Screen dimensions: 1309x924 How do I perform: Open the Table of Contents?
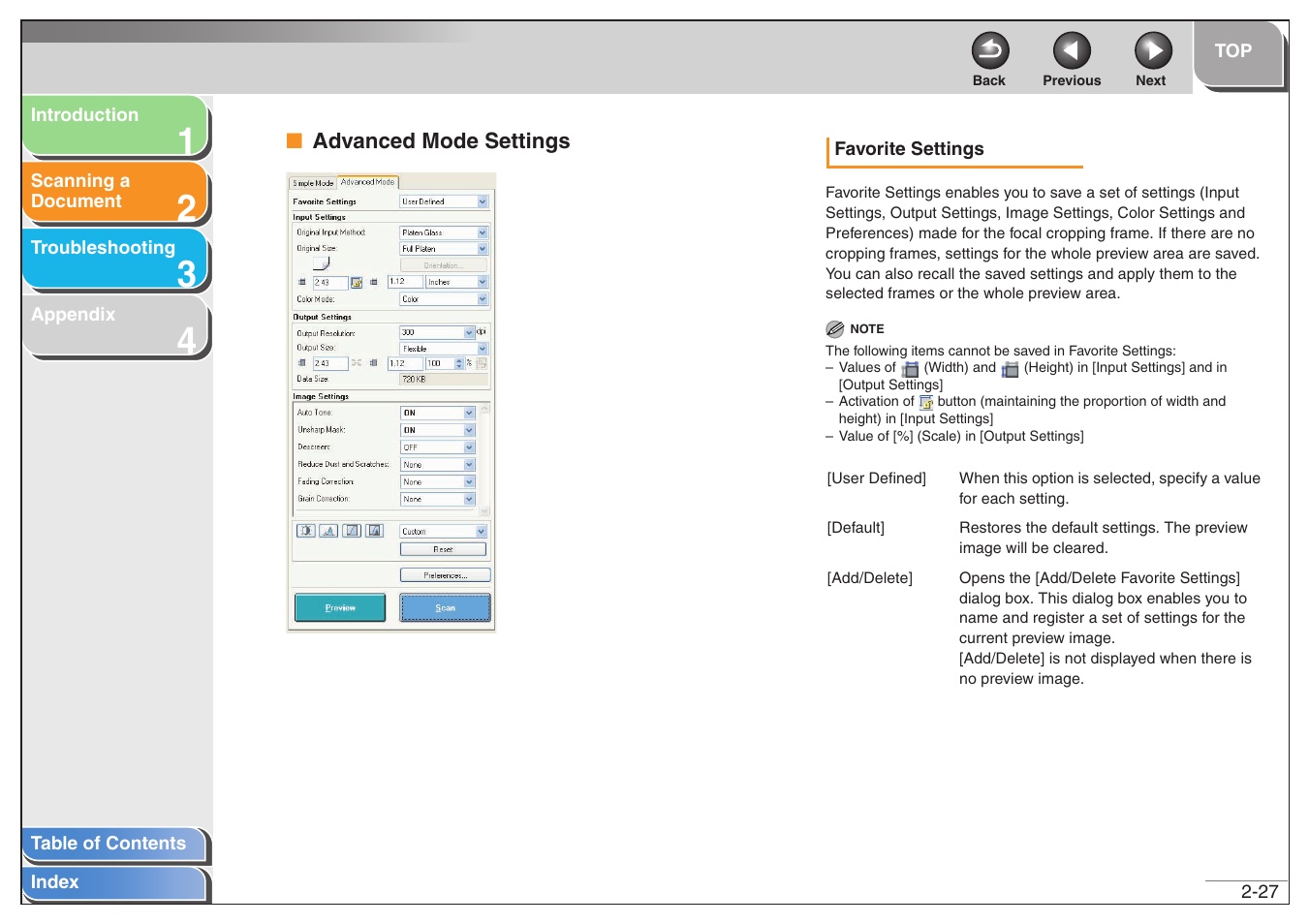tap(113, 844)
